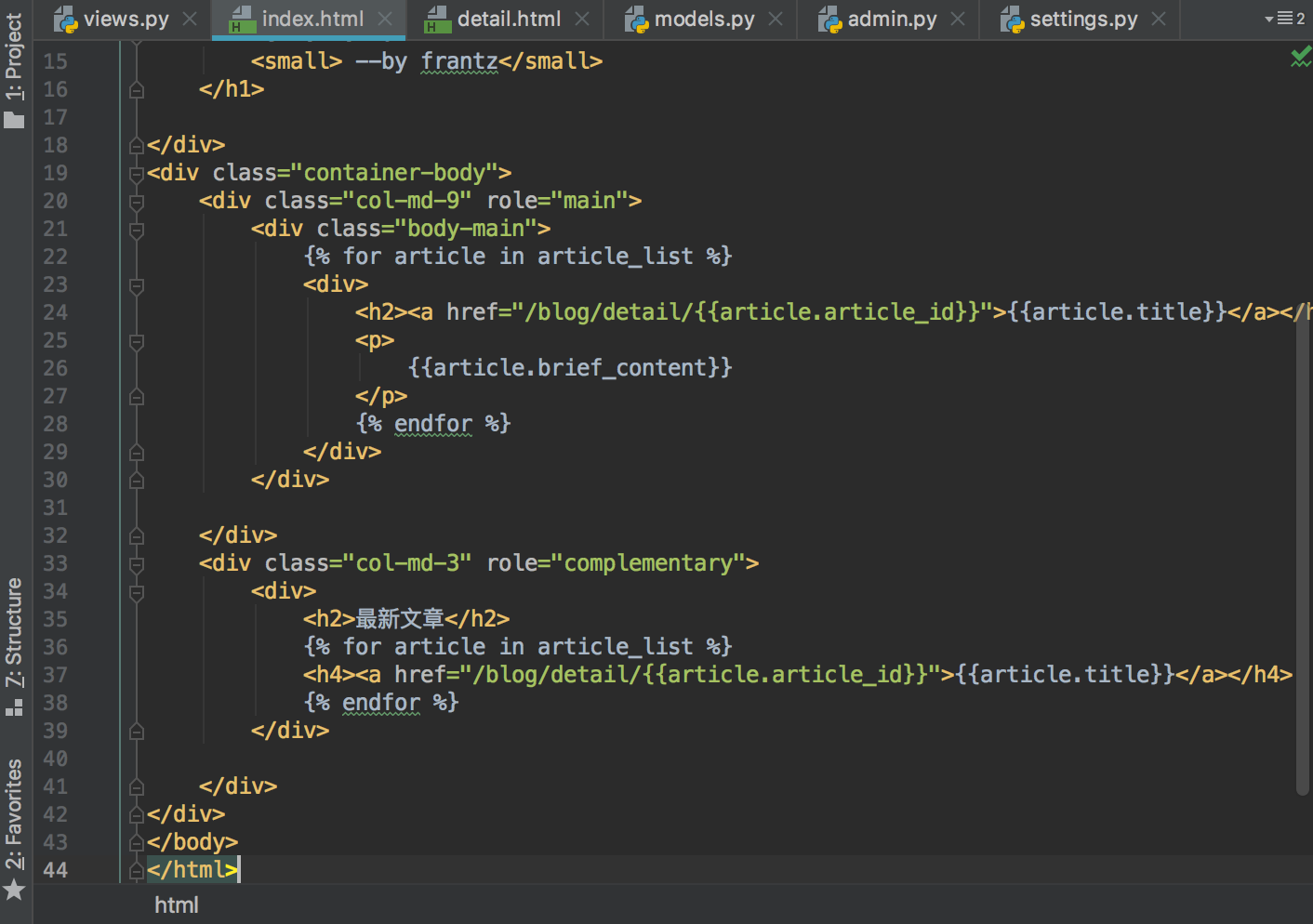The width and height of the screenshot is (1313, 924).
Task: Click the vertical editor scrollbar
Action: tap(1303, 558)
